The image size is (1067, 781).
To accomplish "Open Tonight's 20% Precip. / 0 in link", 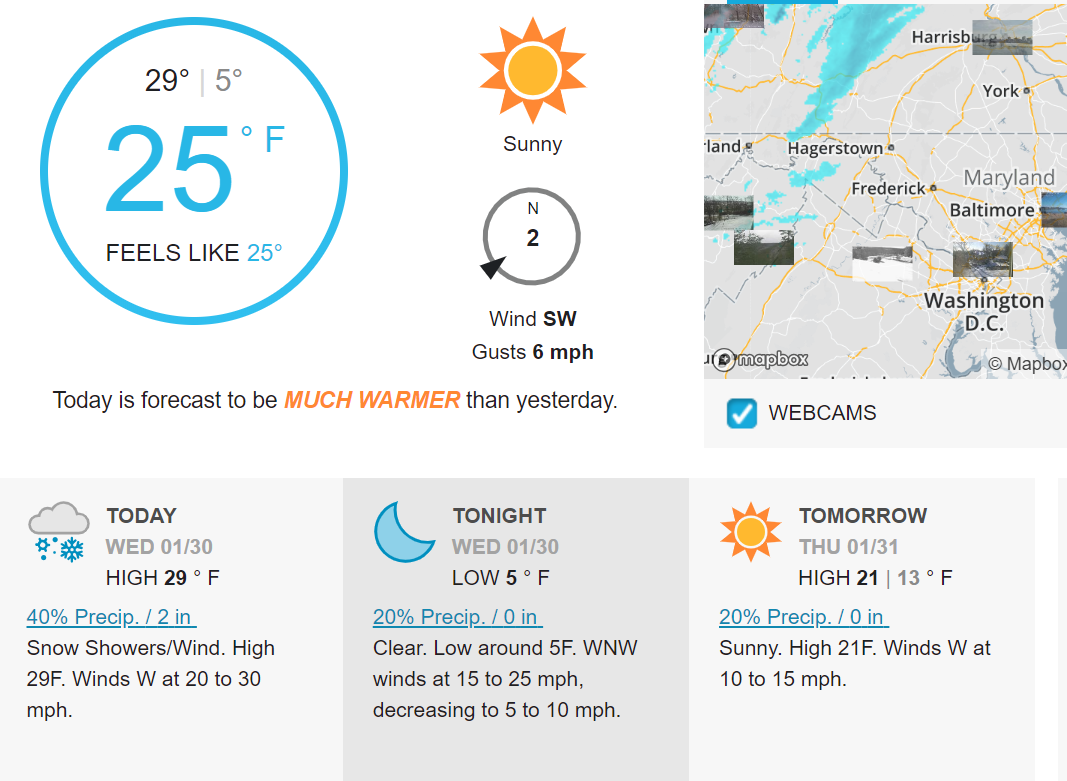I will pos(458,617).
